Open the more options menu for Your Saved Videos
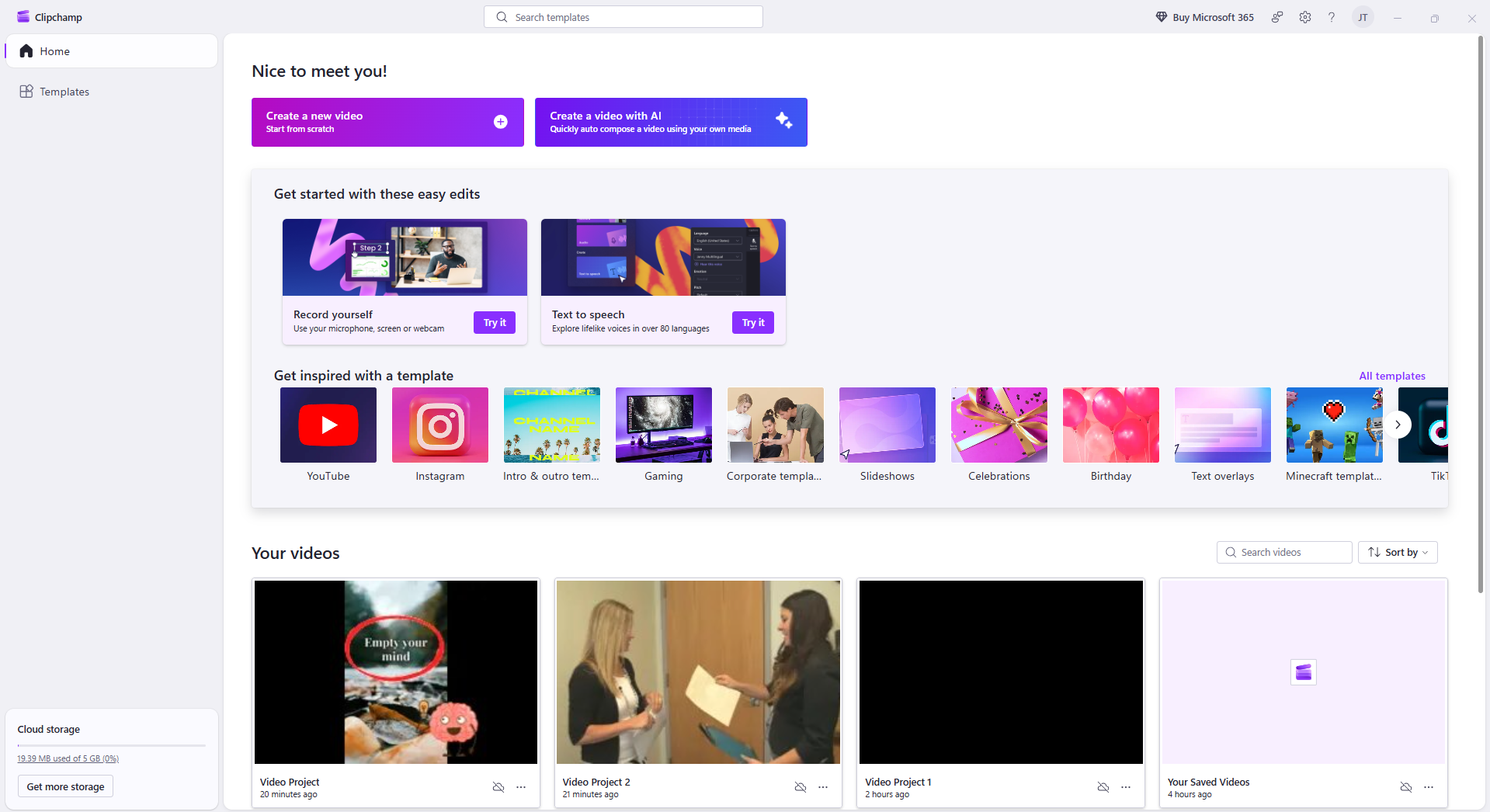The height and width of the screenshot is (812, 1490). 1429,787
